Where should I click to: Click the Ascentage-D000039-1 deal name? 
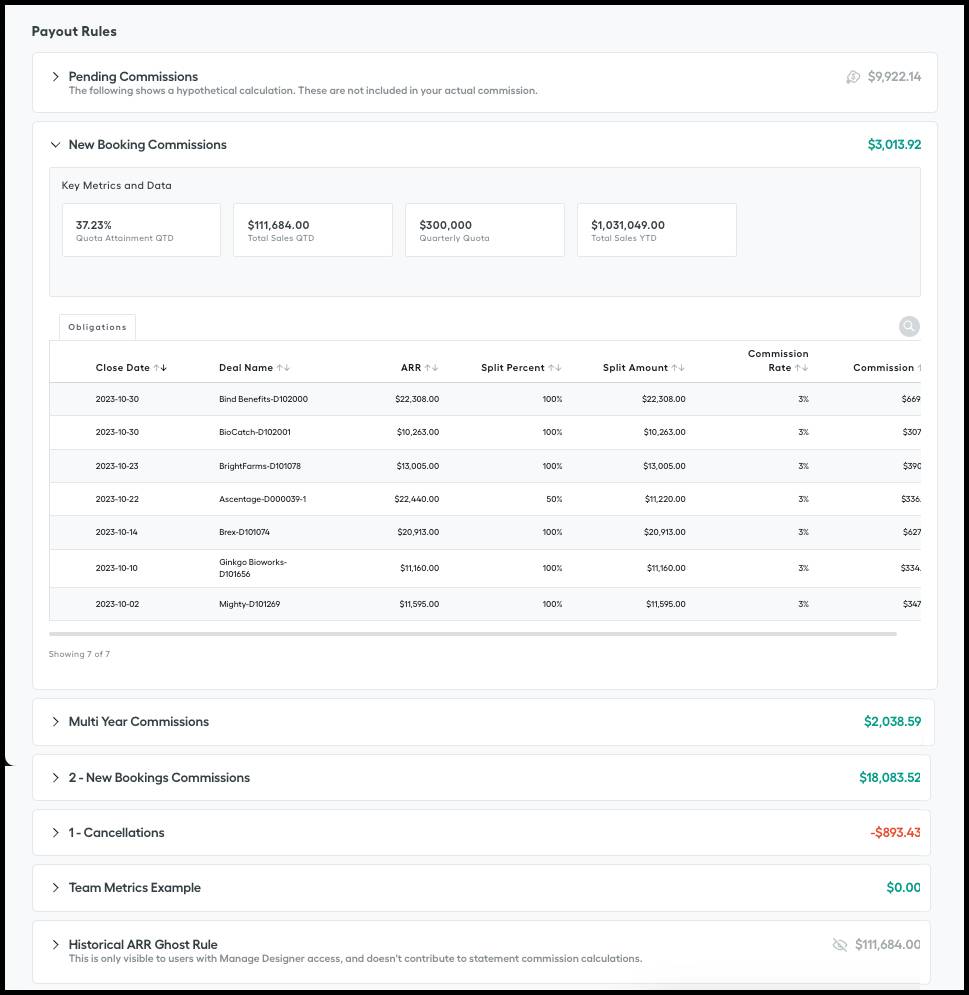pos(262,499)
